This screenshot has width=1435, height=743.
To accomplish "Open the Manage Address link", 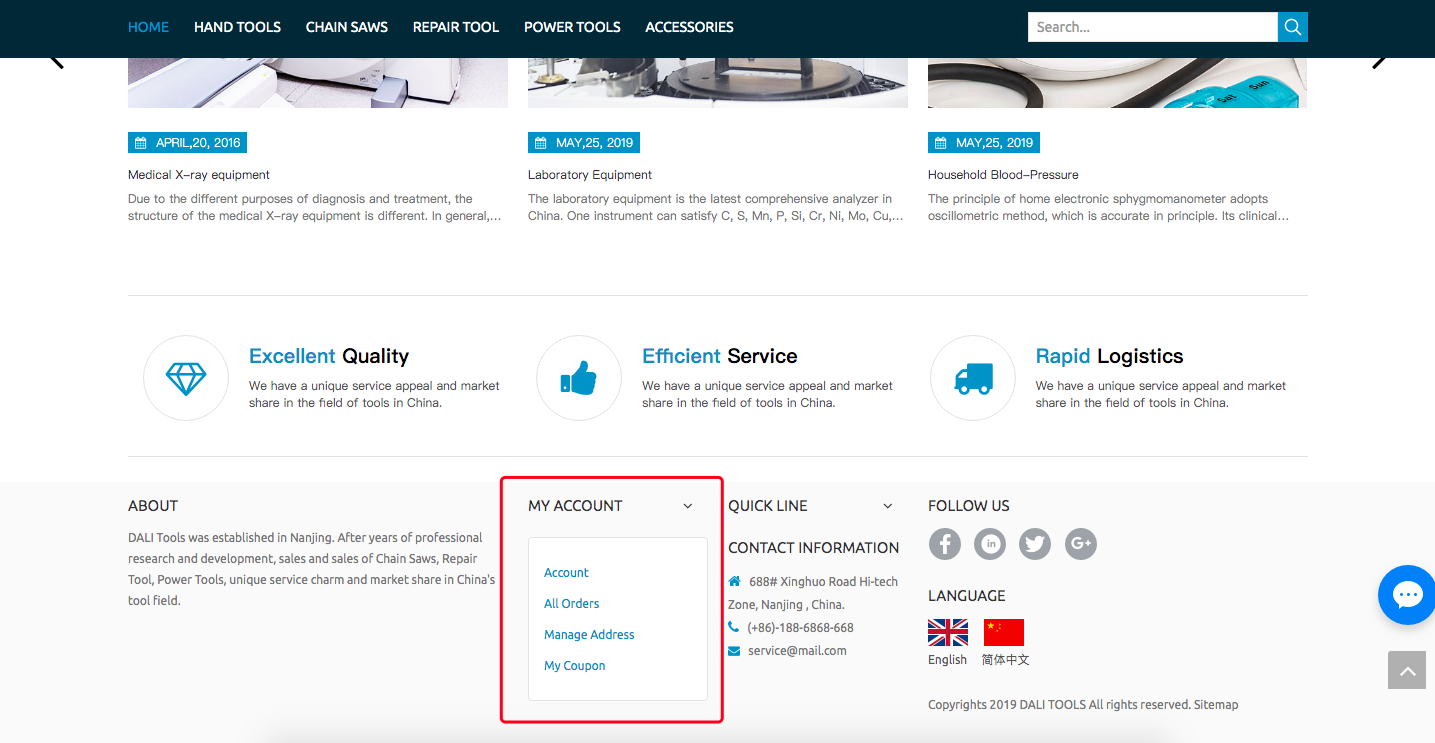I will coord(589,635).
